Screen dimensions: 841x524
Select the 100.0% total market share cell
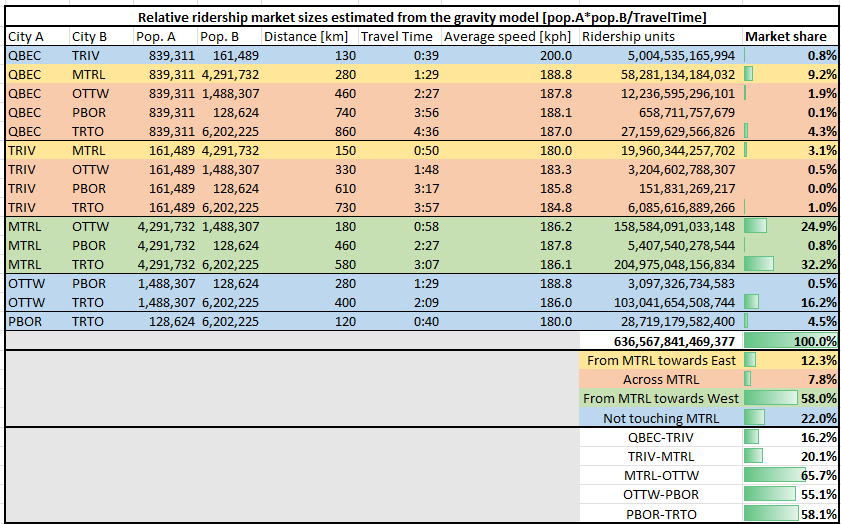tap(790, 341)
